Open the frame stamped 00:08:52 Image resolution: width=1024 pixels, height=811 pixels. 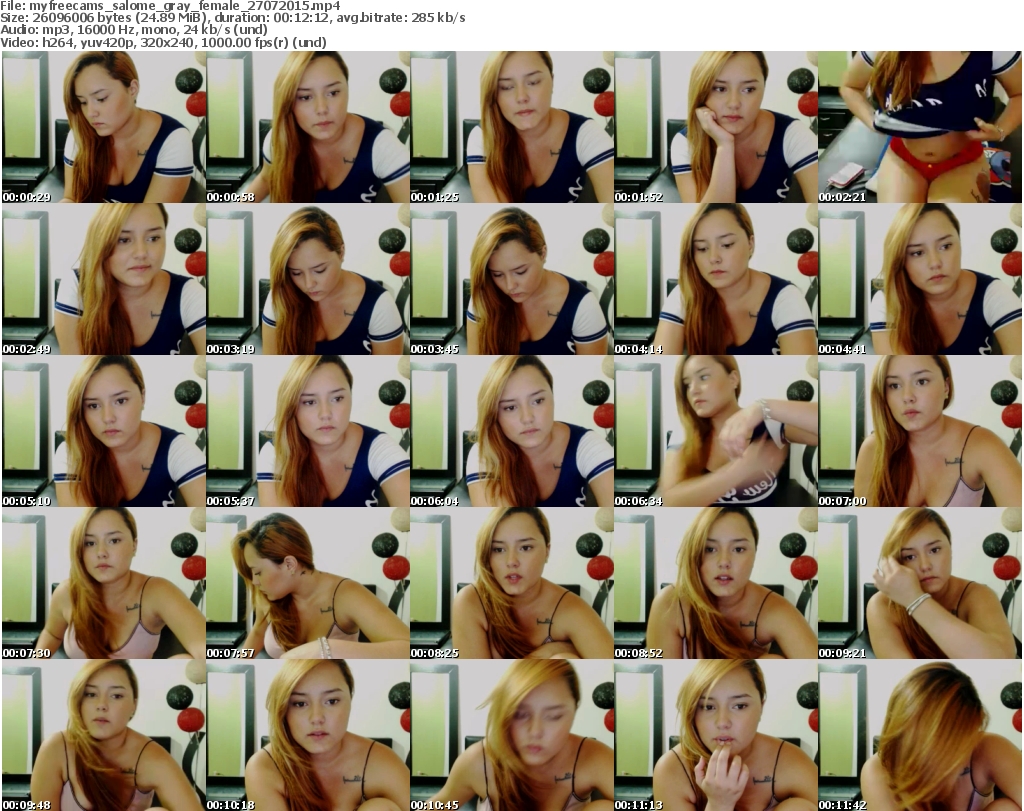point(716,583)
